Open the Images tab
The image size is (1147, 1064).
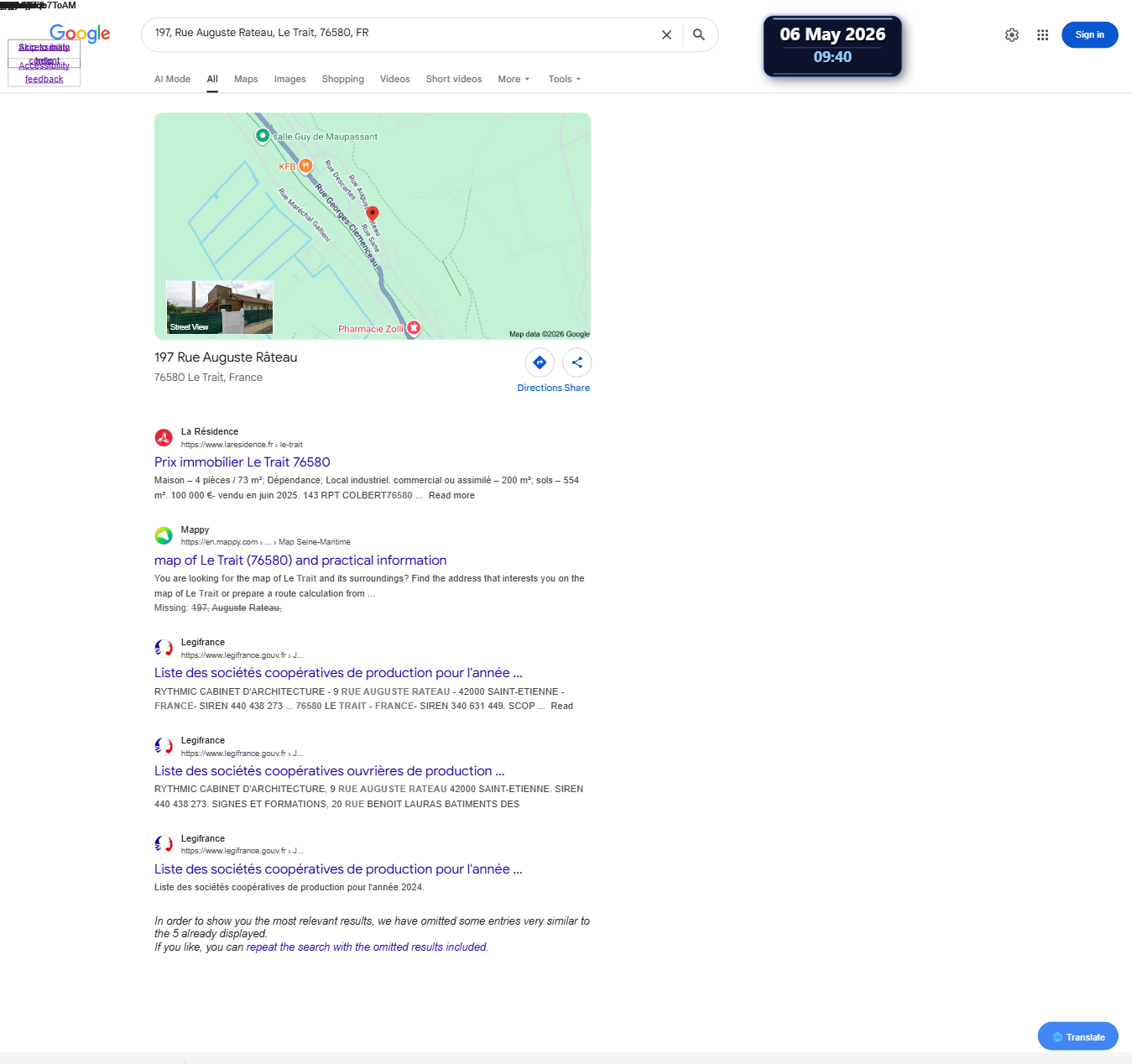pos(289,79)
